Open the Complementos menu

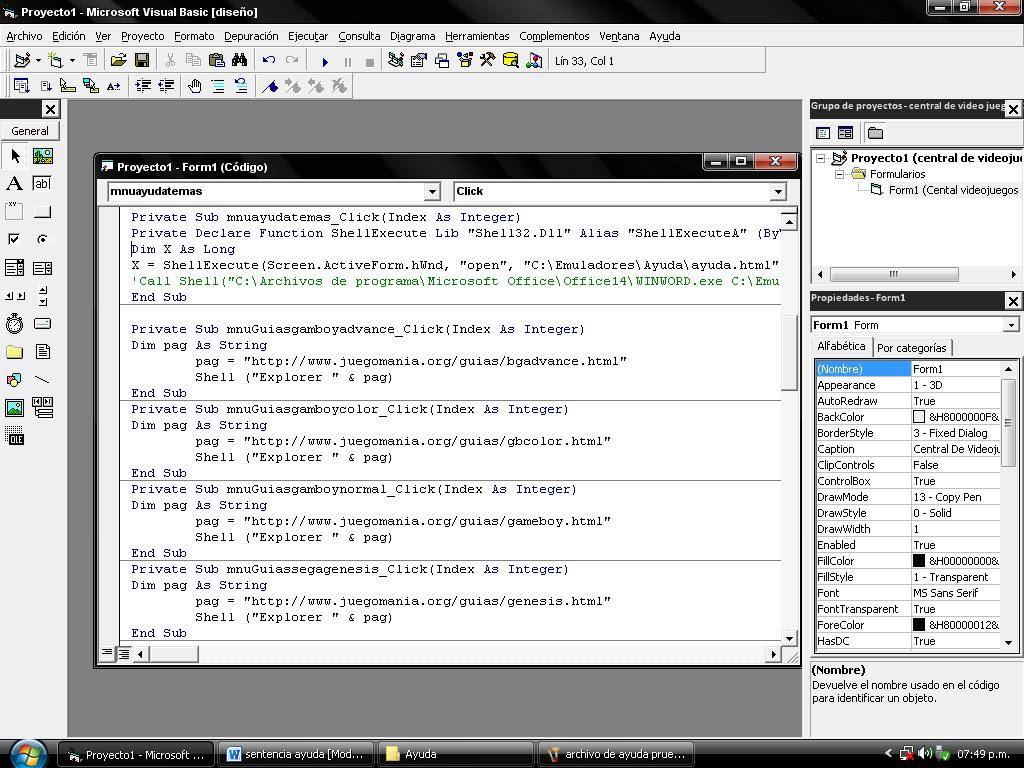(x=554, y=37)
